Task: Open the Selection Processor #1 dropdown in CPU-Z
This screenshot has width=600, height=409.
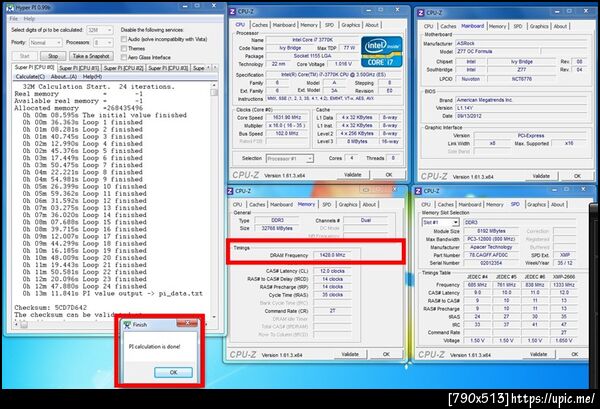Action: pos(290,158)
